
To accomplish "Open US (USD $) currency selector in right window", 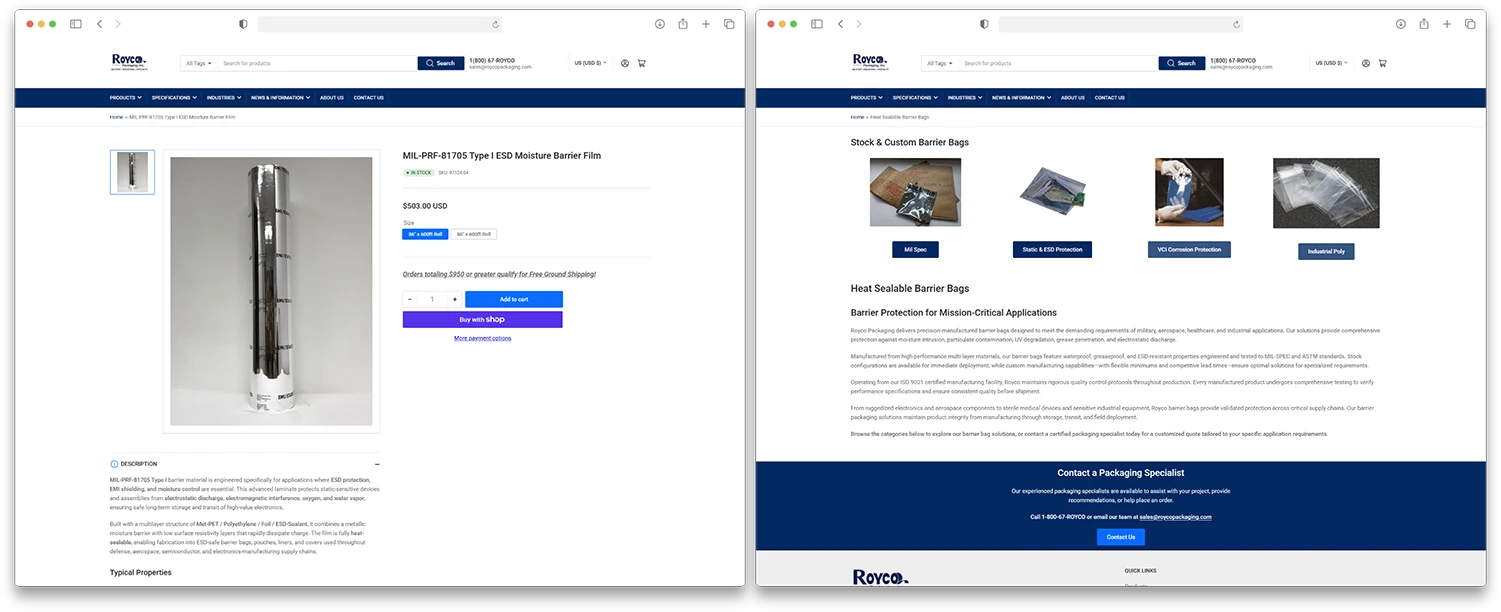I will 1331,63.
